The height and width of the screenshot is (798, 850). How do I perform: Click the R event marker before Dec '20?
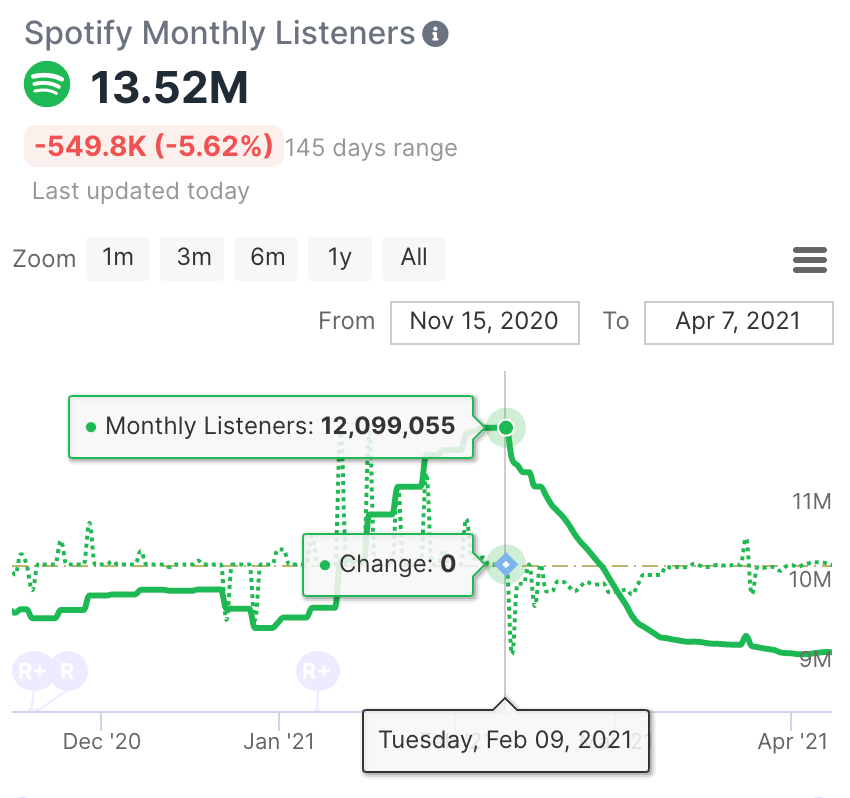[x=68, y=670]
